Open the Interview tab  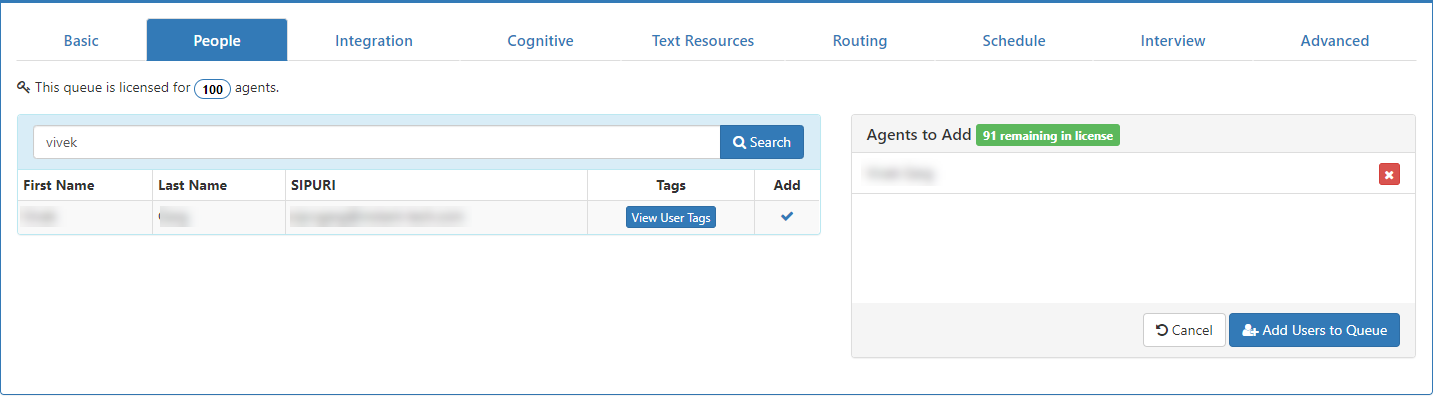pos(1173,41)
